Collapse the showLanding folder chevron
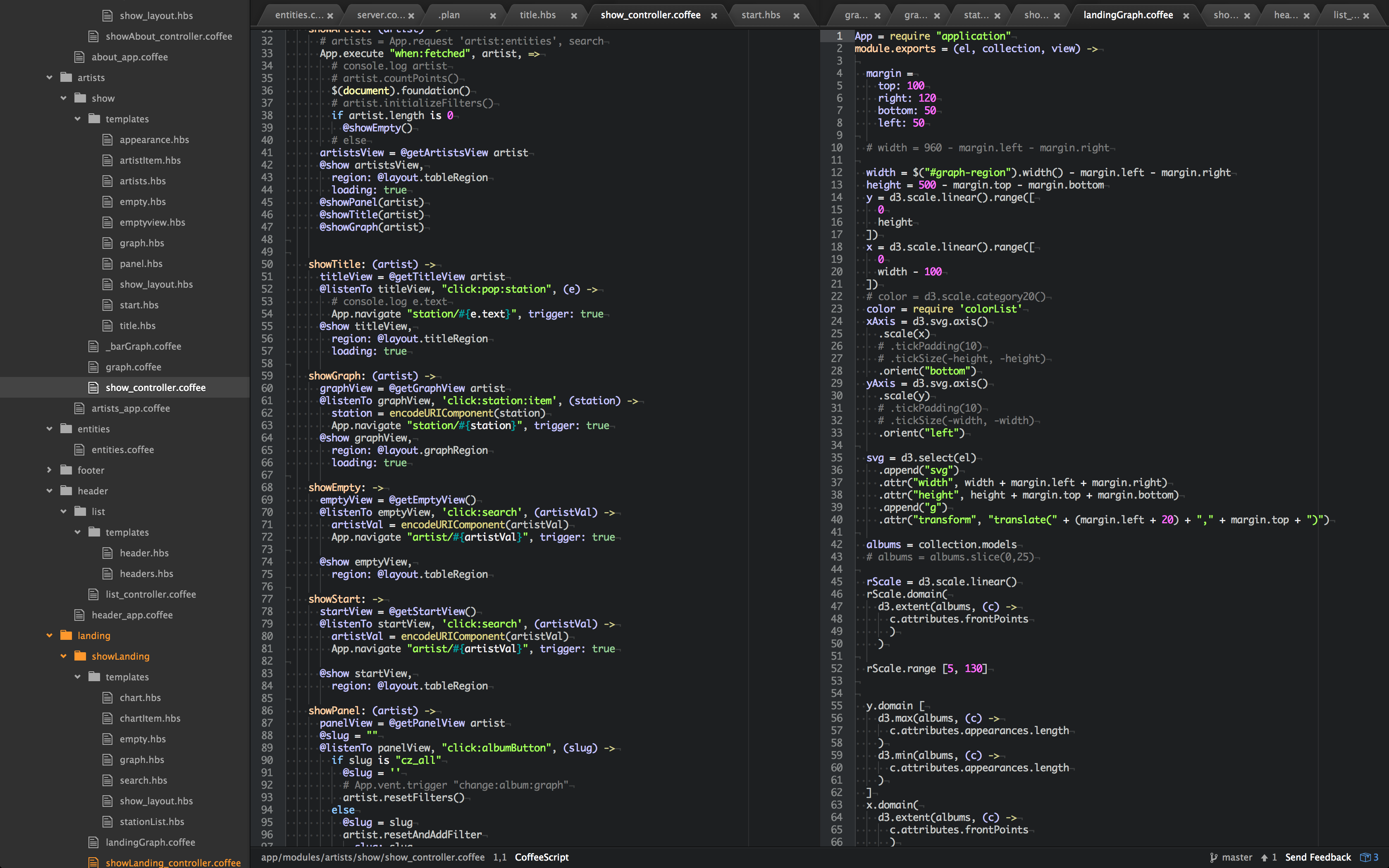This screenshot has width=1389, height=868. pos(63,656)
